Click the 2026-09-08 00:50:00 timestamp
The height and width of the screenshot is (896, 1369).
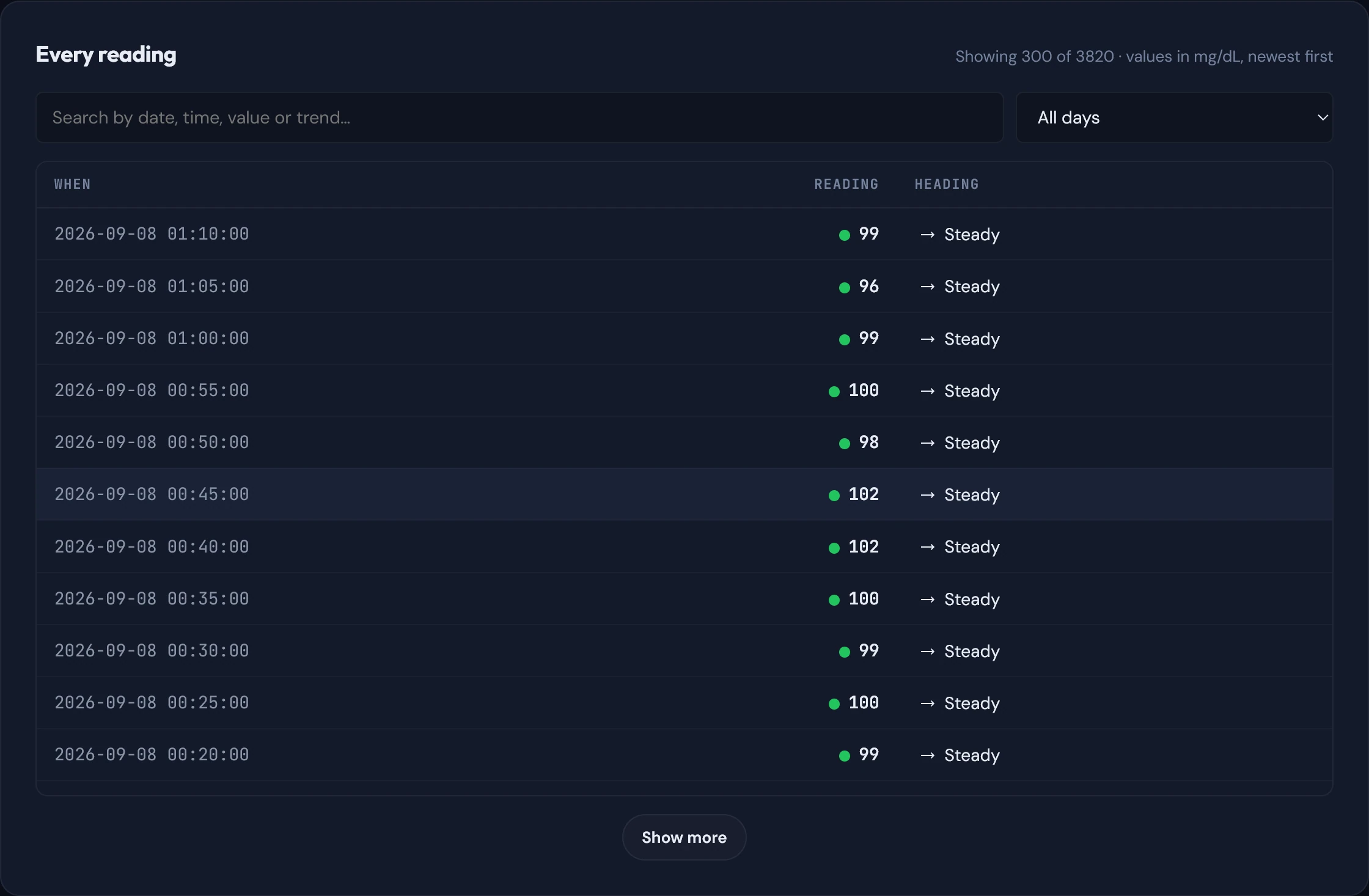152,442
